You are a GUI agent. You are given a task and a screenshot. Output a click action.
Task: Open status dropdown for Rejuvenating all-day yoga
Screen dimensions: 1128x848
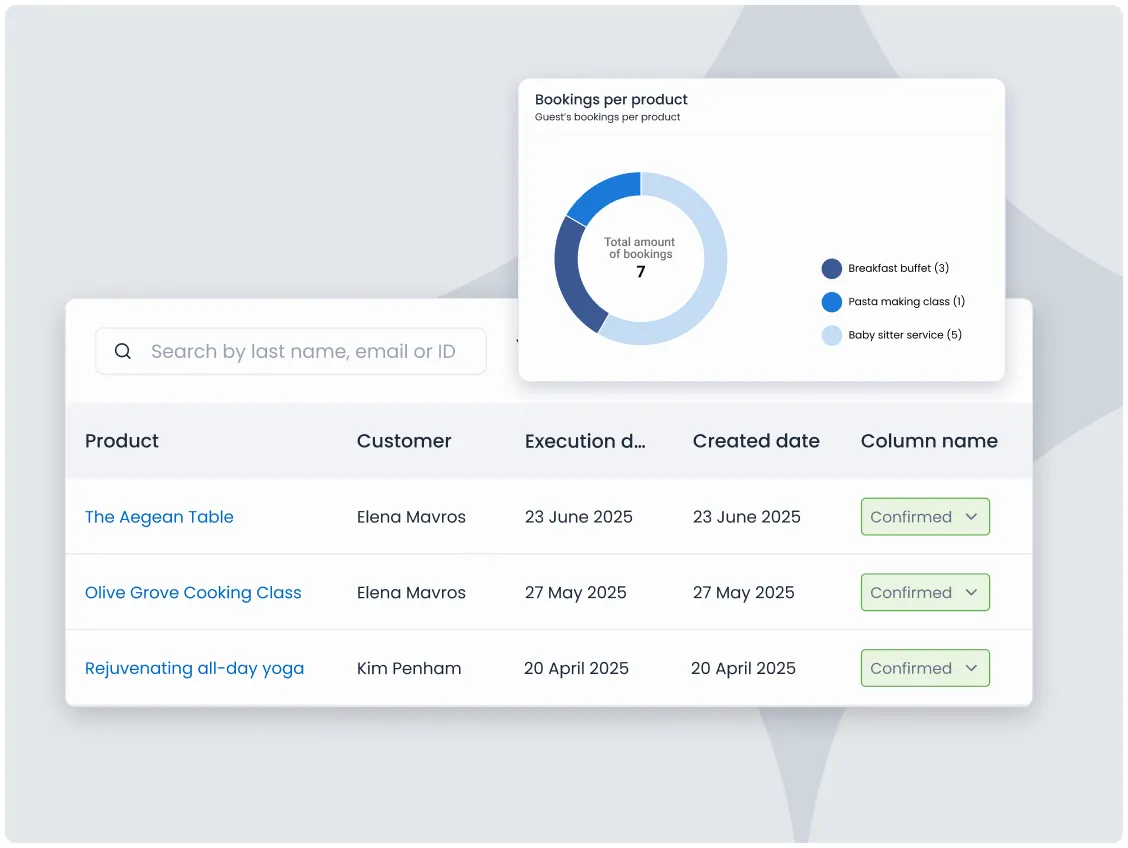coord(925,667)
